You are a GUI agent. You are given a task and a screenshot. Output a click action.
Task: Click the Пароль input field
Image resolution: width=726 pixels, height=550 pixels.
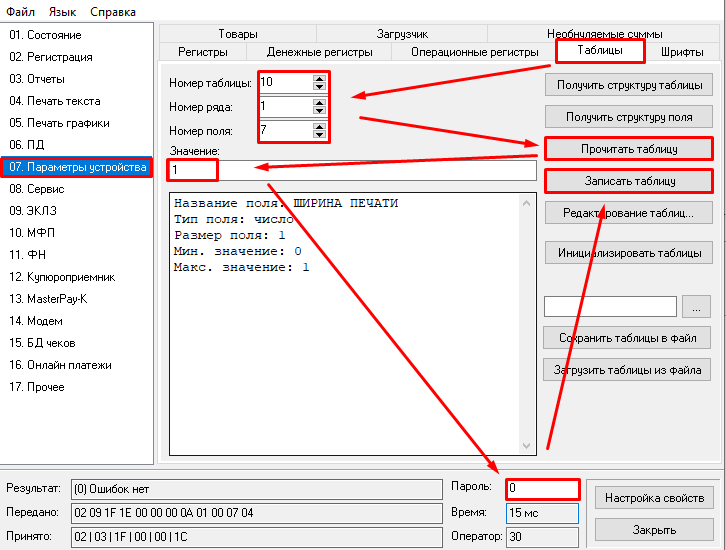542,489
